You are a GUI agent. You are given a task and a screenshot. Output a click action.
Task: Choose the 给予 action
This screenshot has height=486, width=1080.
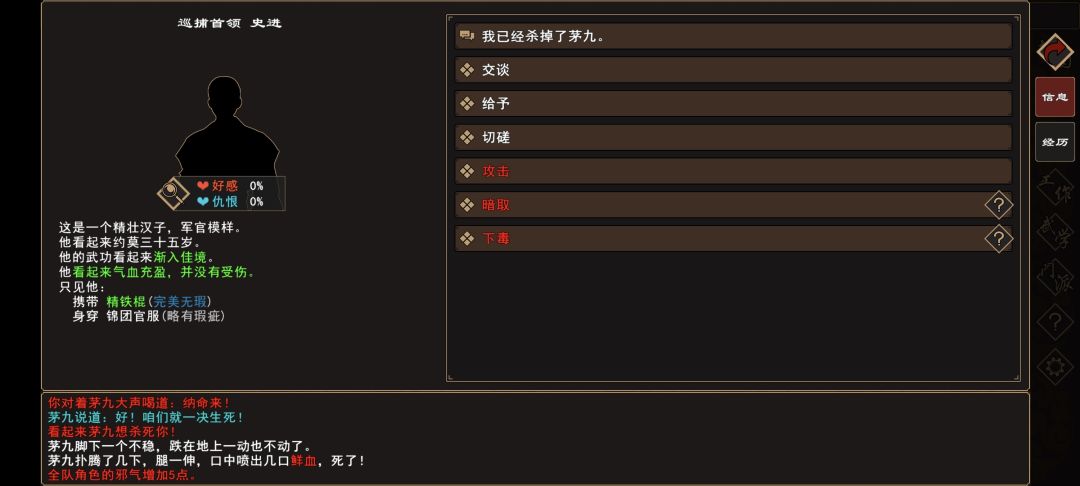click(733, 104)
